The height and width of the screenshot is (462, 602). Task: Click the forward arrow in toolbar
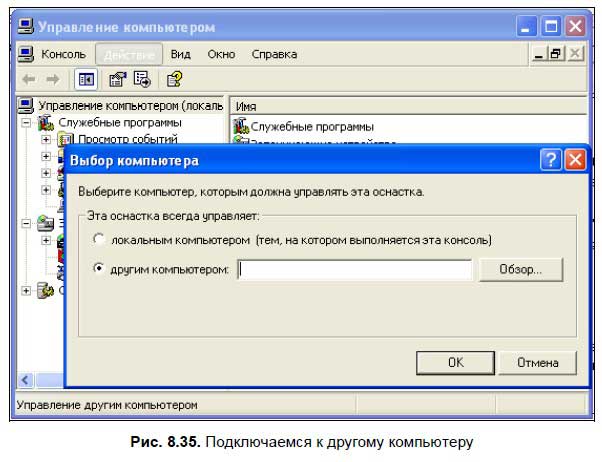(x=54, y=79)
